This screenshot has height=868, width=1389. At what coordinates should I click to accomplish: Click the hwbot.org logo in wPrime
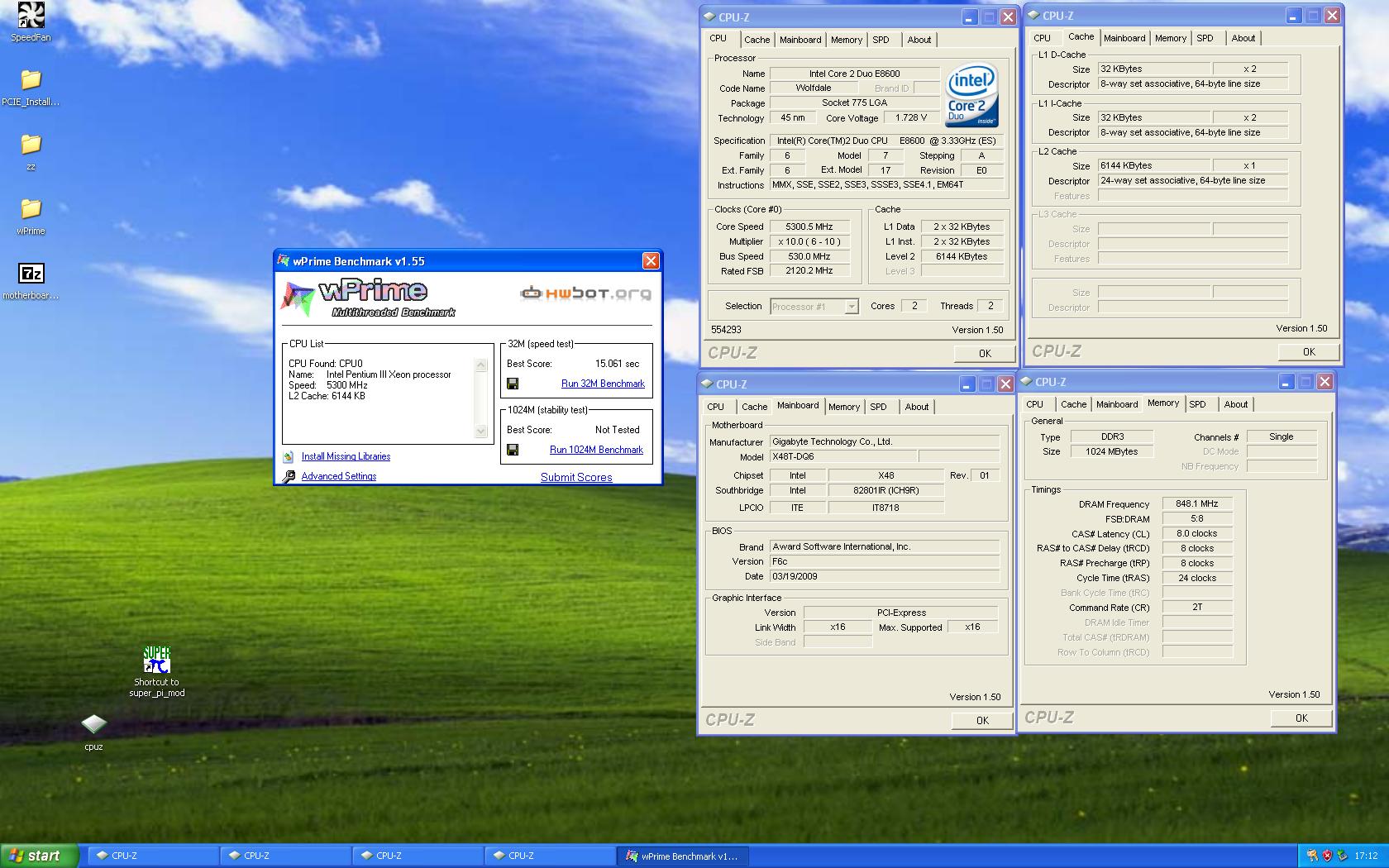click(x=585, y=293)
